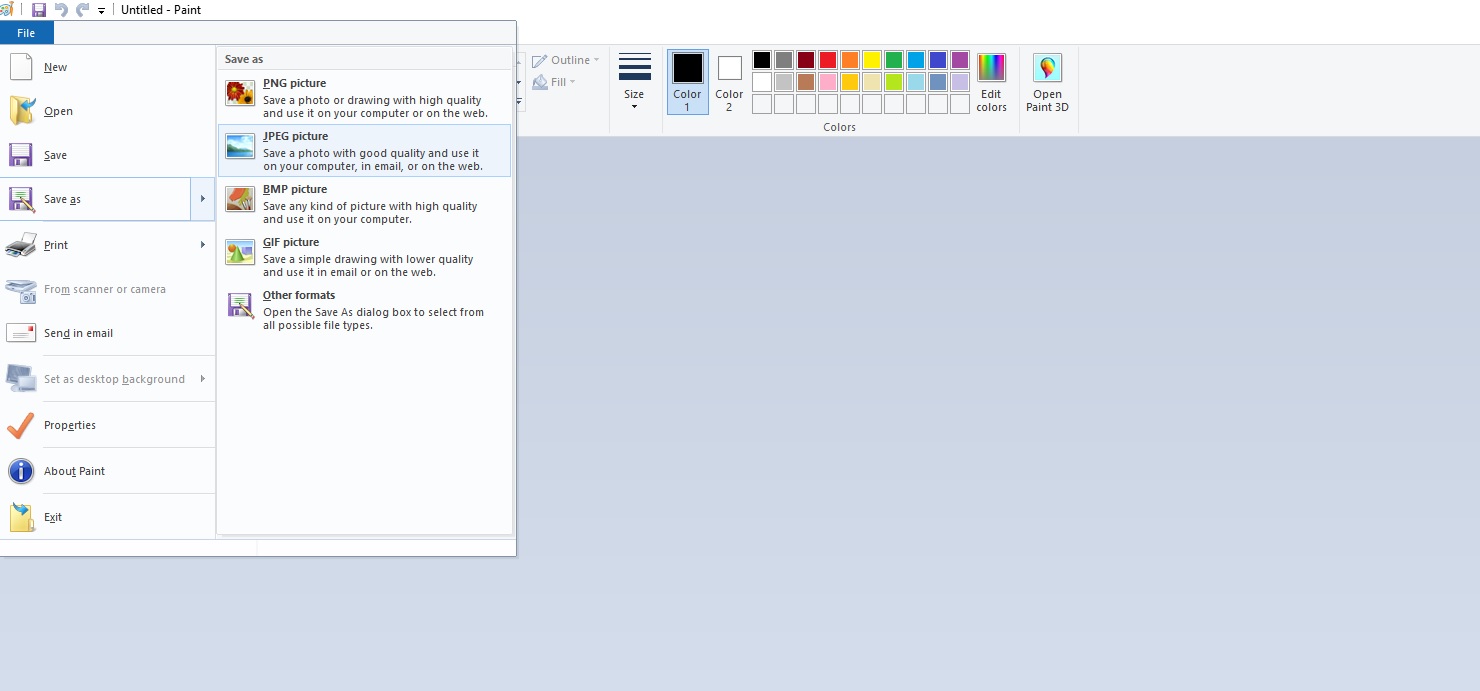Pick the lime green color swatch

pos(894,82)
